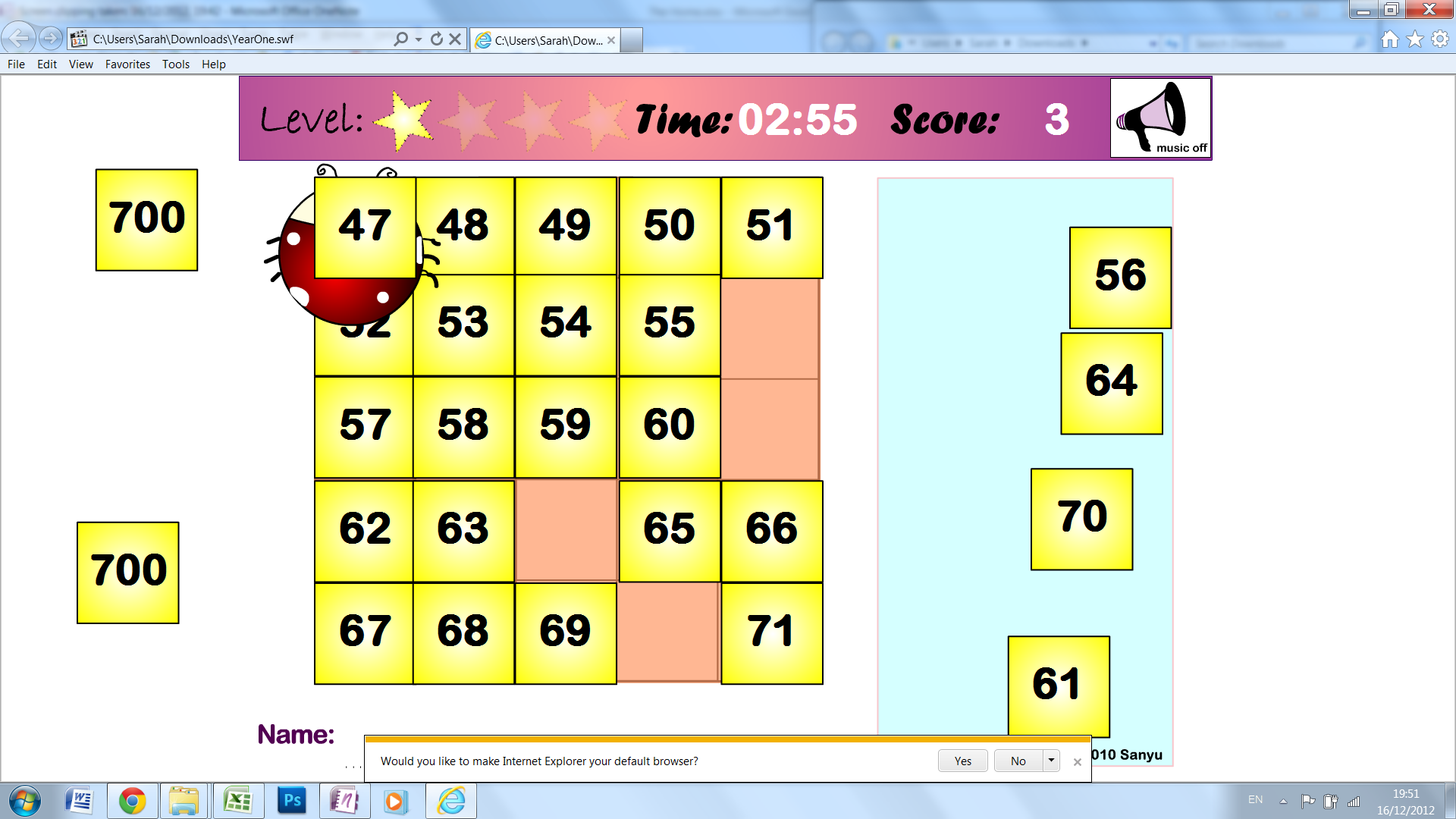Image resolution: width=1456 pixels, height=819 pixels.
Task: Expand the No button dropdown arrow
Action: (x=1051, y=760)
